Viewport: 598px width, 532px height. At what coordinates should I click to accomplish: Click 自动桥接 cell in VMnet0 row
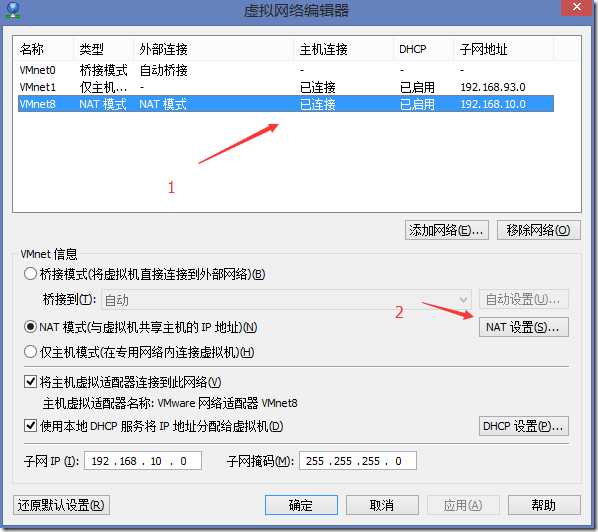164,70
